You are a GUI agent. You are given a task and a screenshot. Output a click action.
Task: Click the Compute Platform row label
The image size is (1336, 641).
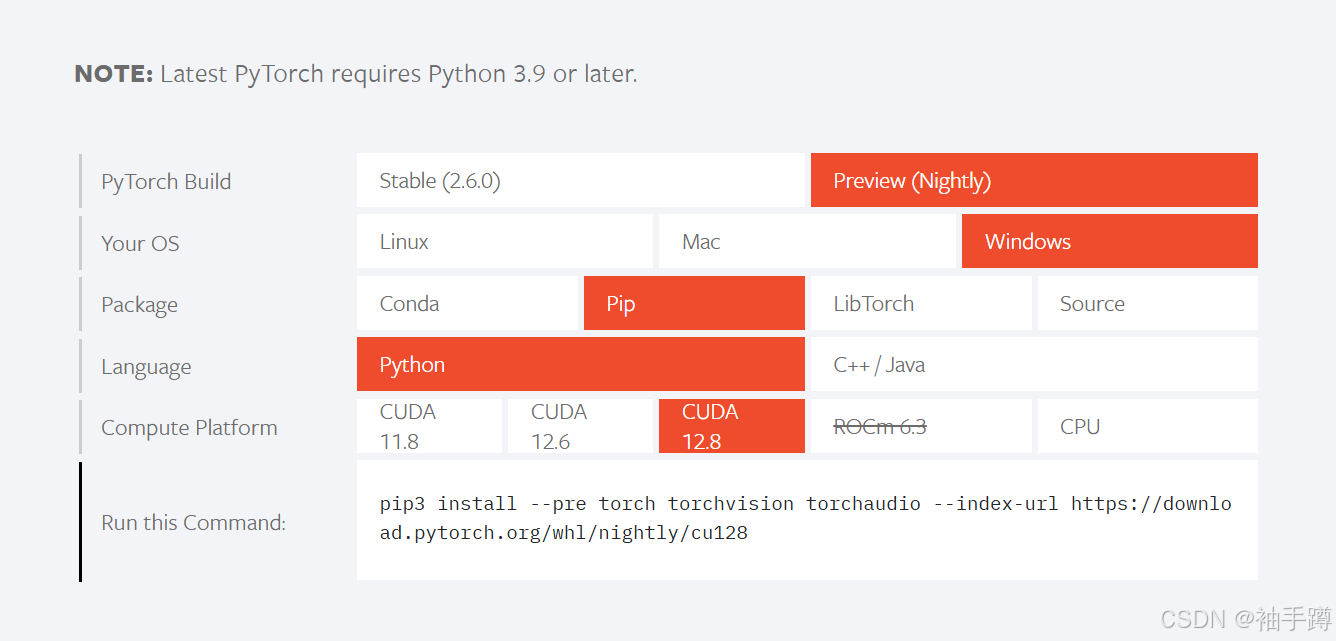pyautogui.click(x=189, y=428)
